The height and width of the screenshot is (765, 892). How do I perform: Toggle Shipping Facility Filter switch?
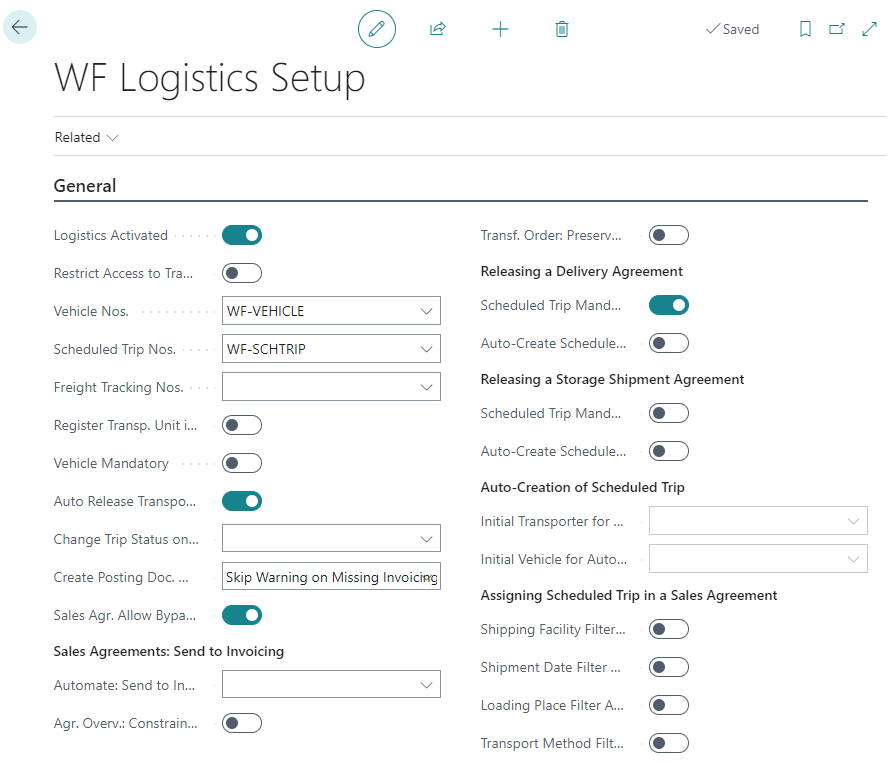(669, 629)
